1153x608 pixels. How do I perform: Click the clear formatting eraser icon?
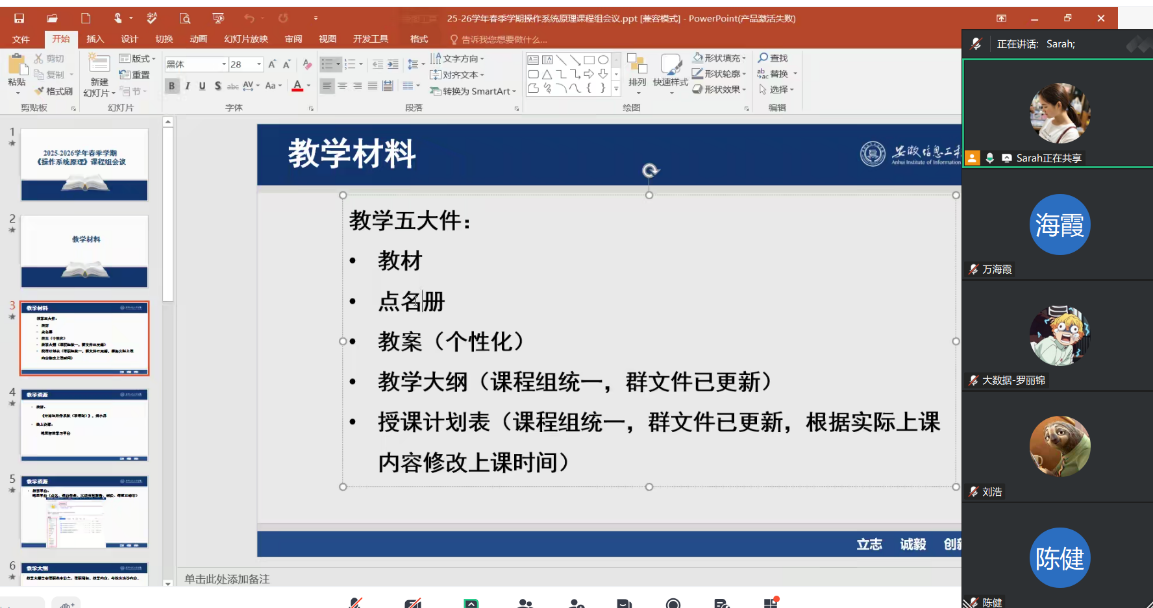click(x=308, y=64)
